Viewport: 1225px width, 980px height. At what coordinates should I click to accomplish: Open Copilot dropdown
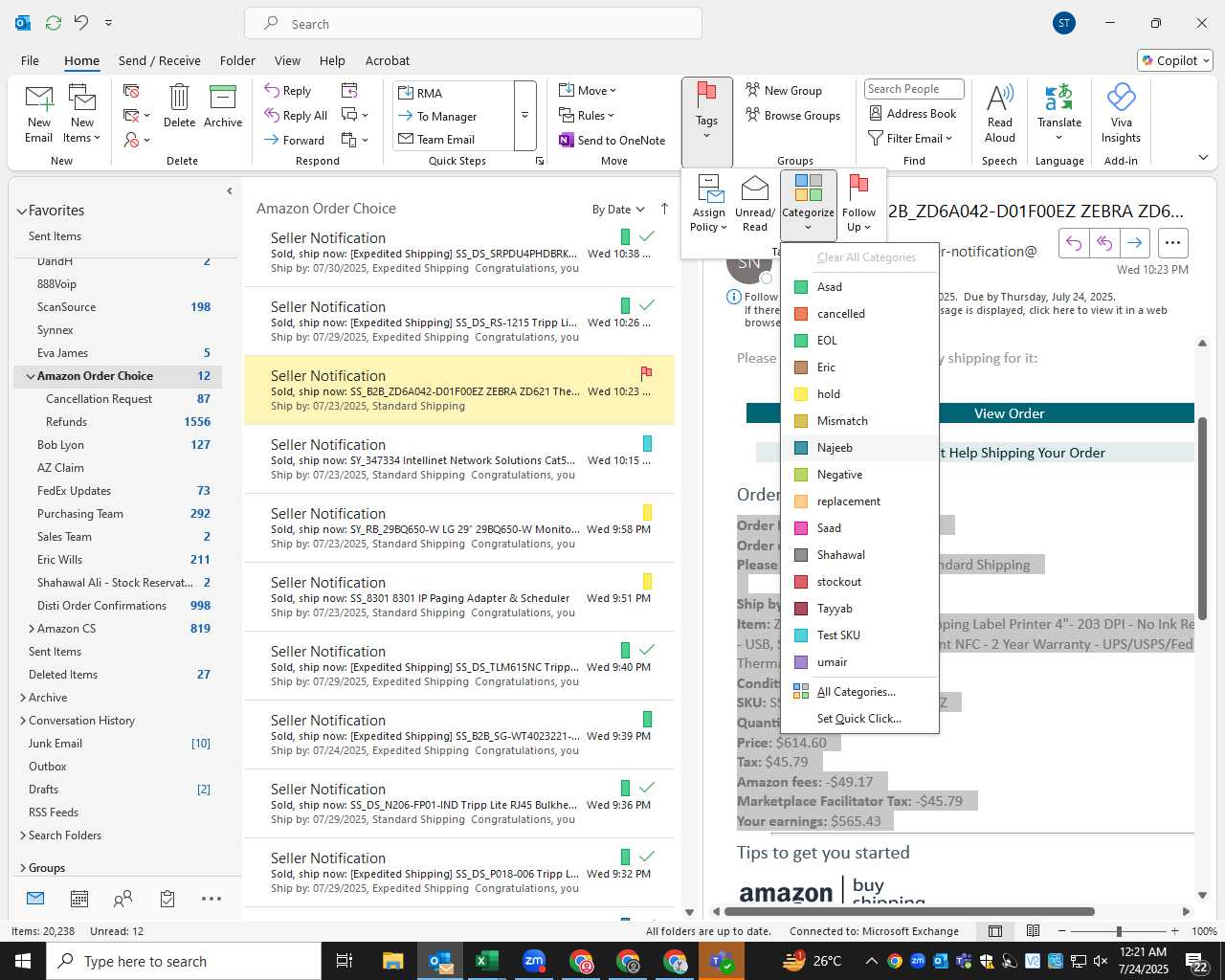point(1176,60)
